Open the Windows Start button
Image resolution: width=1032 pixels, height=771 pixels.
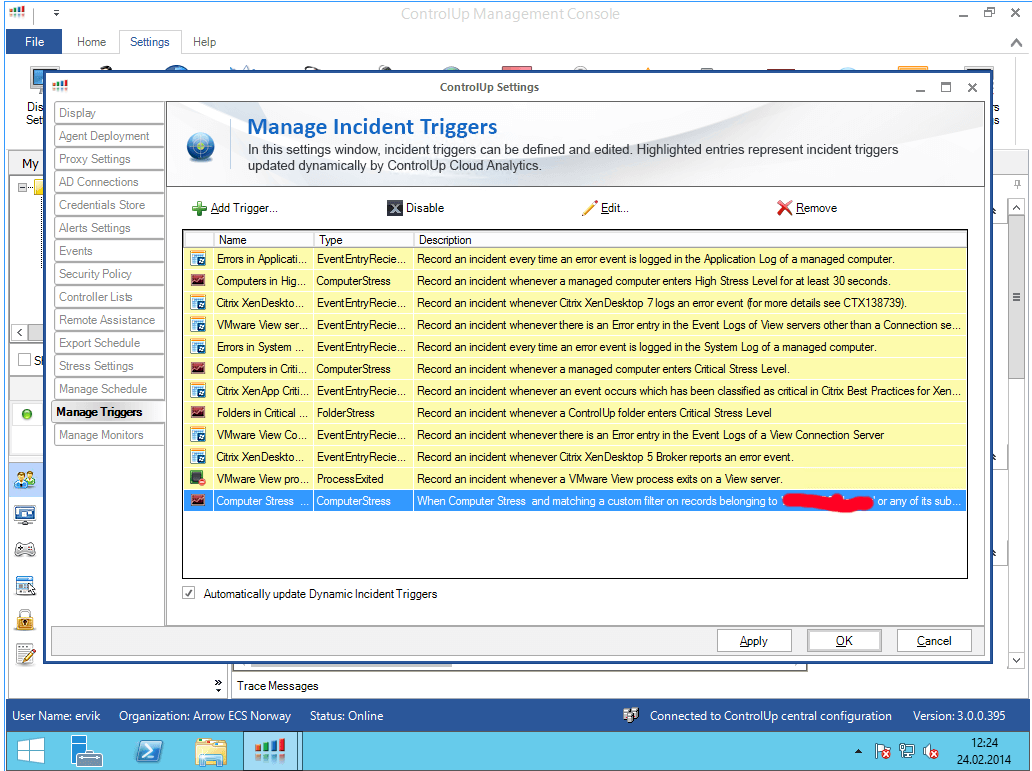click(x=31, y=751)
